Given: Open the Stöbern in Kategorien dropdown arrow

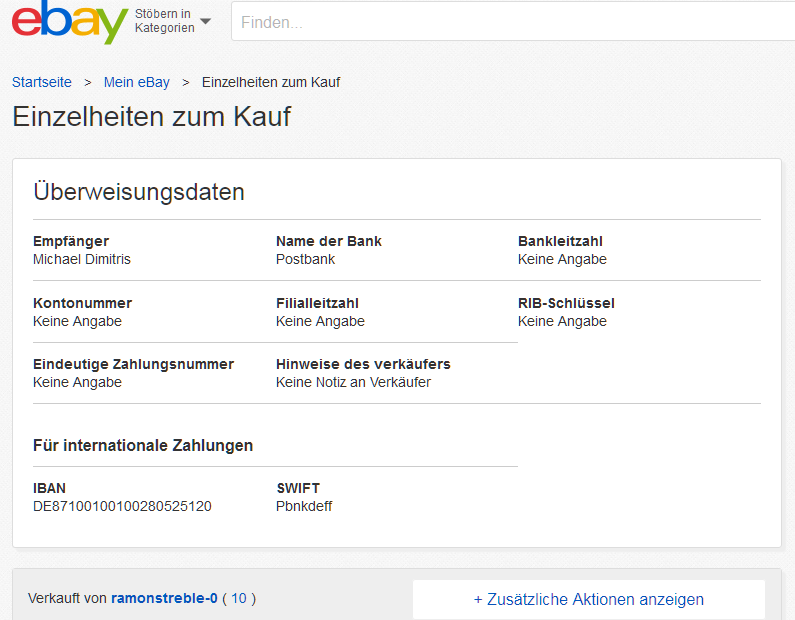Looking at the screenshot, I should pos(205,21).
